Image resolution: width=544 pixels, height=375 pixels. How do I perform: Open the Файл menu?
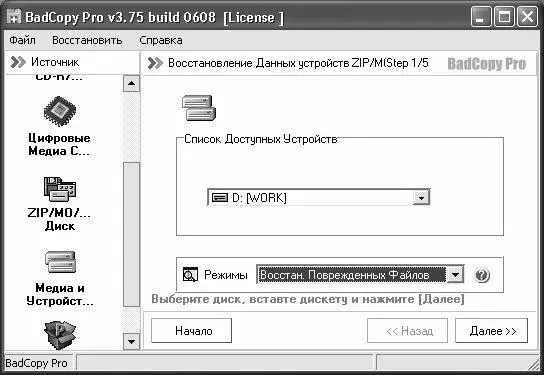click(x=22, y=40)
